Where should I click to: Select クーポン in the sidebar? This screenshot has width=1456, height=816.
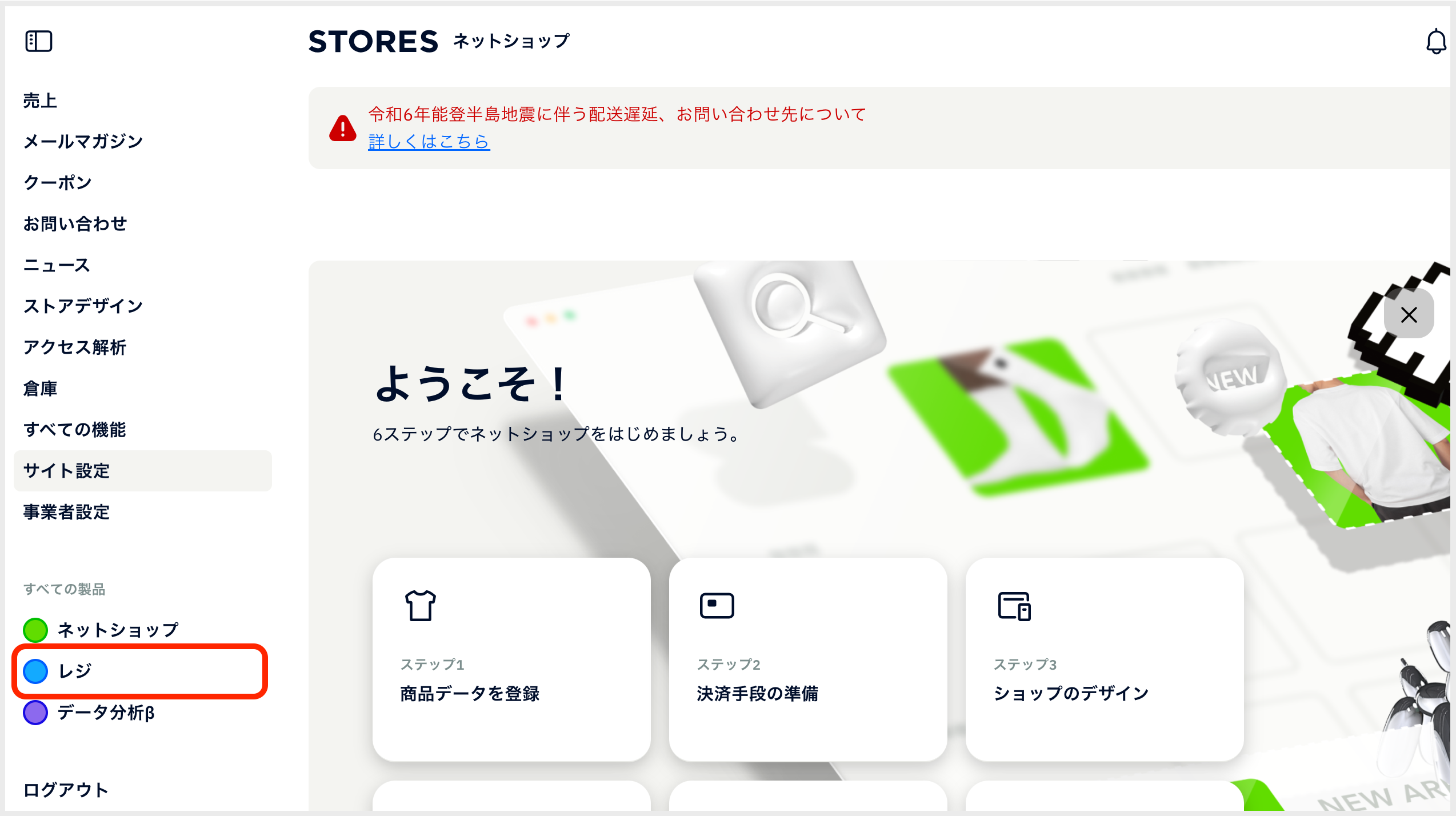[58, 183]
